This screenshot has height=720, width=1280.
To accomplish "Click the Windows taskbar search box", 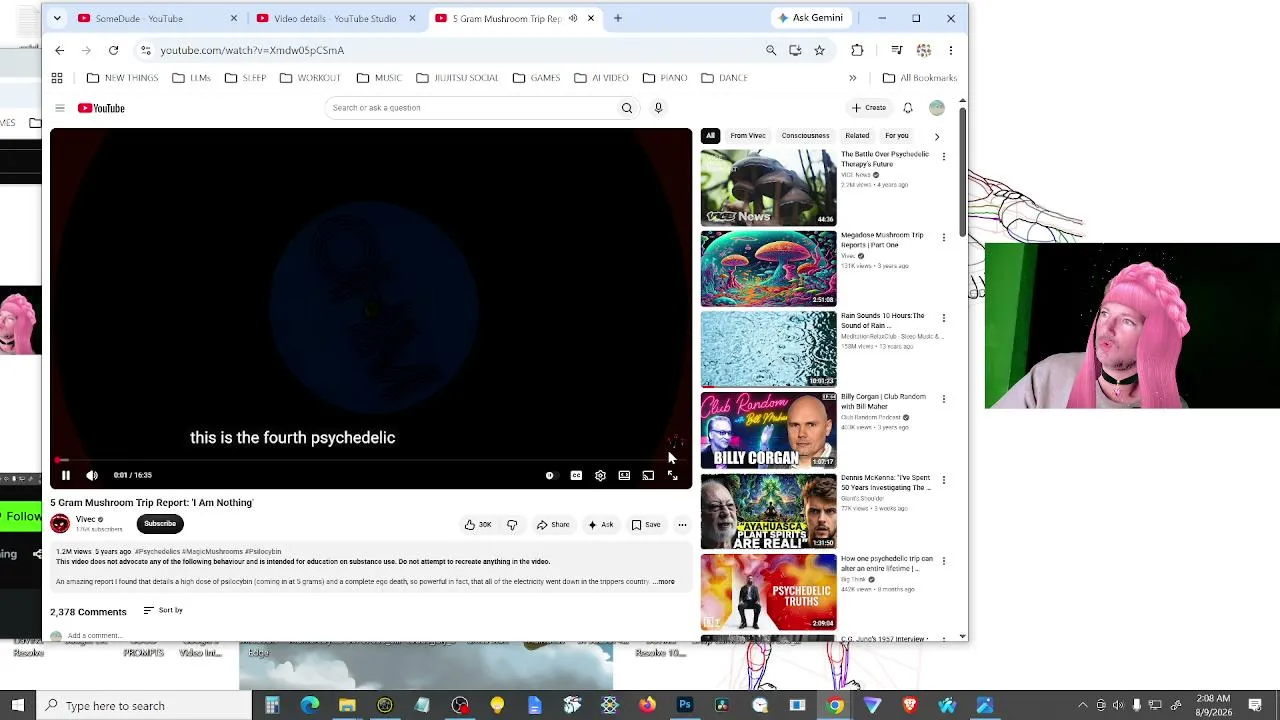I will [x=143, y=706].
